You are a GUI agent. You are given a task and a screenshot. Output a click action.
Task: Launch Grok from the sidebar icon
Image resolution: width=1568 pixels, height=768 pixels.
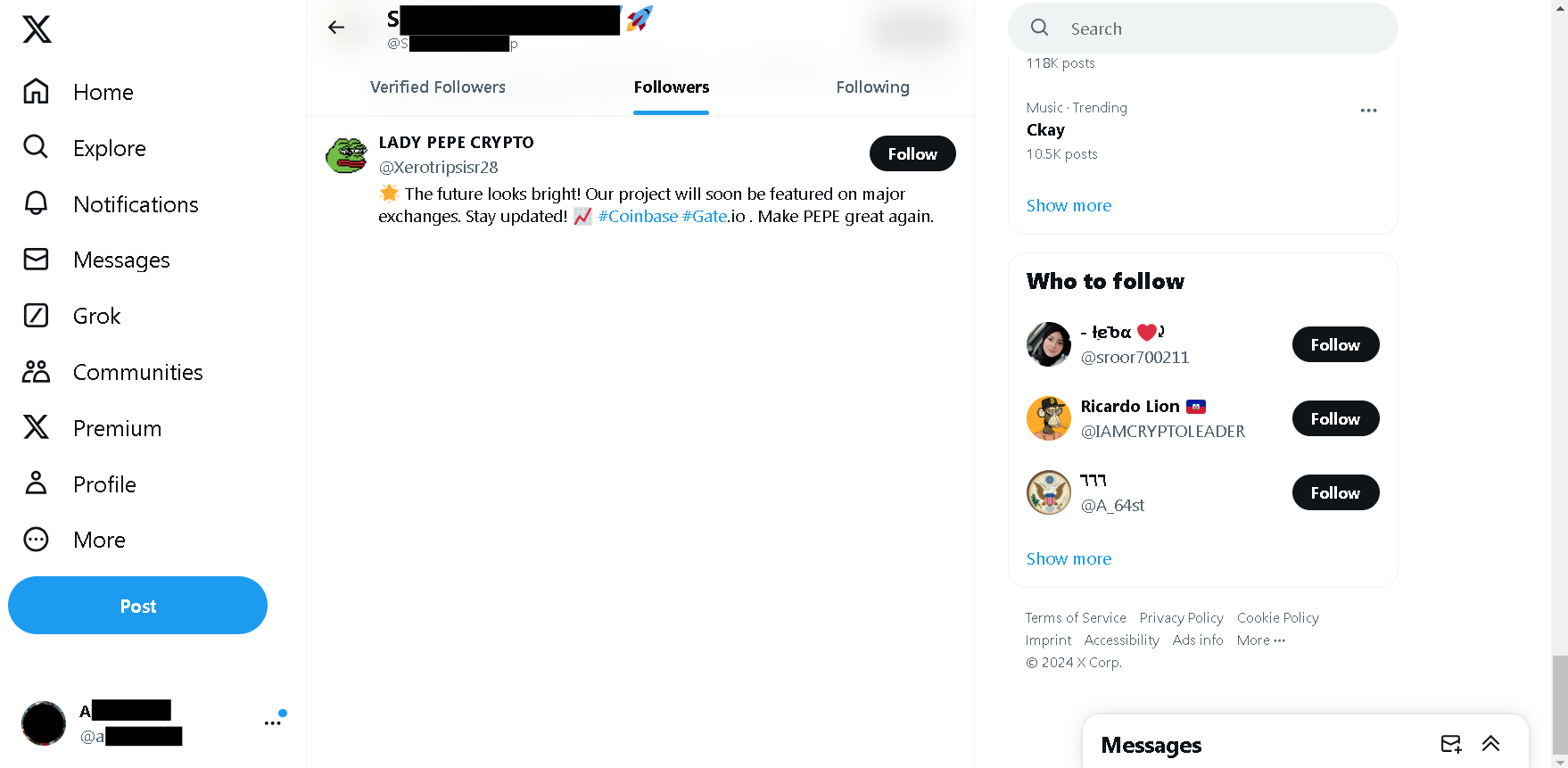[x=36, y=315]
